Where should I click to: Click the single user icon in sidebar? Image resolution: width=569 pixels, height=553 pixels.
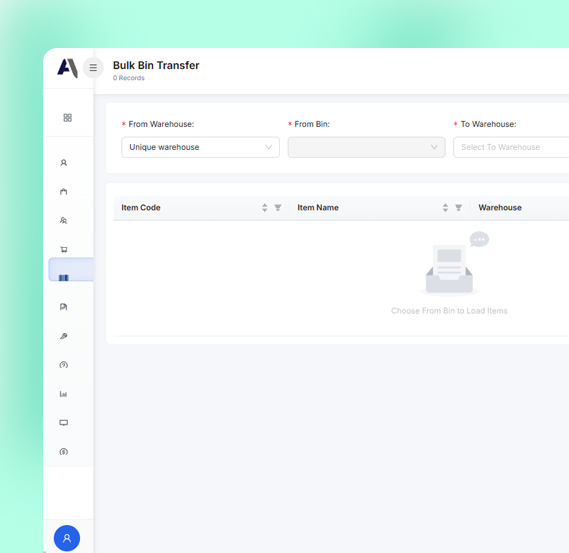[64, 163]
